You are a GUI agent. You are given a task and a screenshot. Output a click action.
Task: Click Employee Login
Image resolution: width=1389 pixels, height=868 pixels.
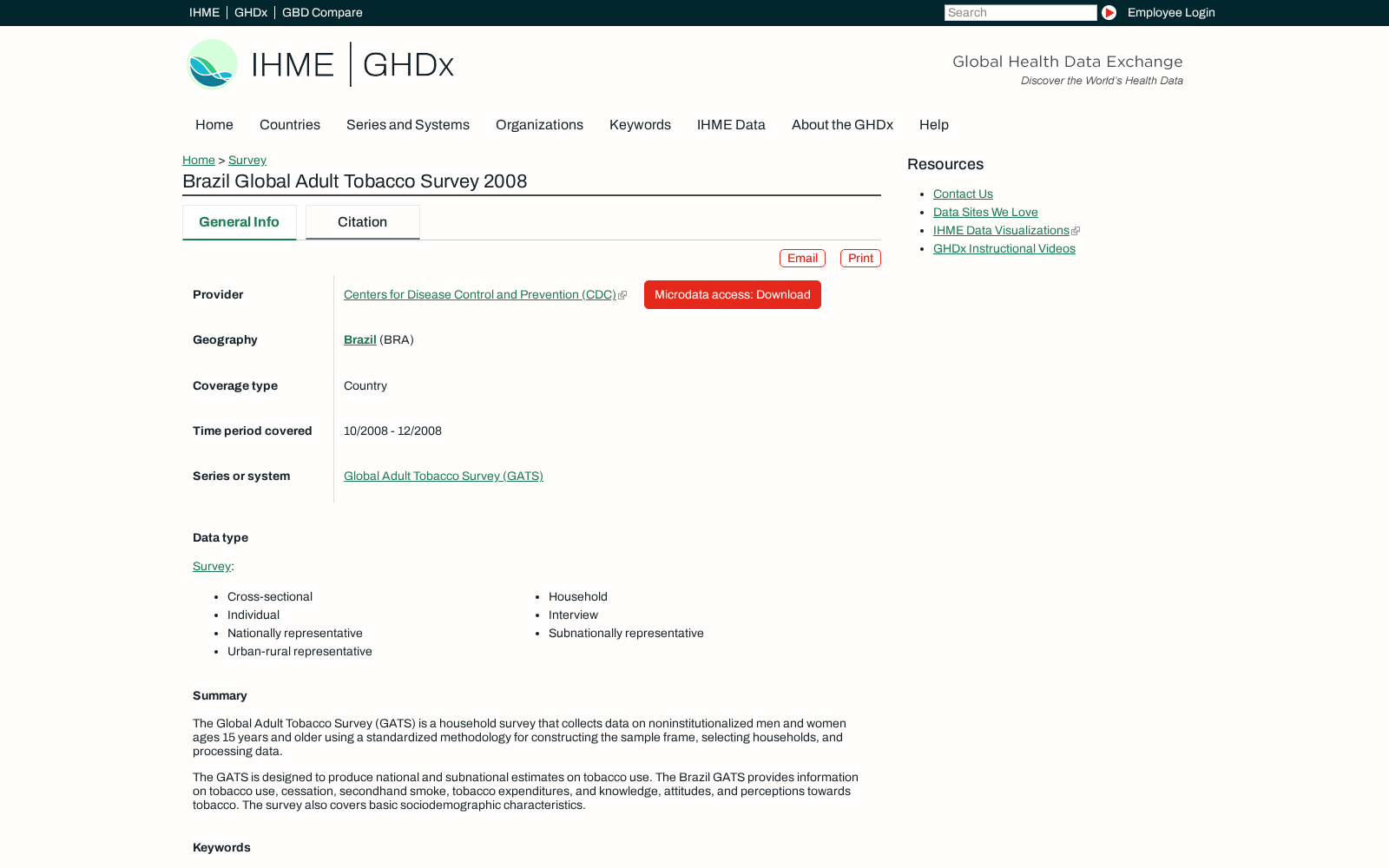1171,13
